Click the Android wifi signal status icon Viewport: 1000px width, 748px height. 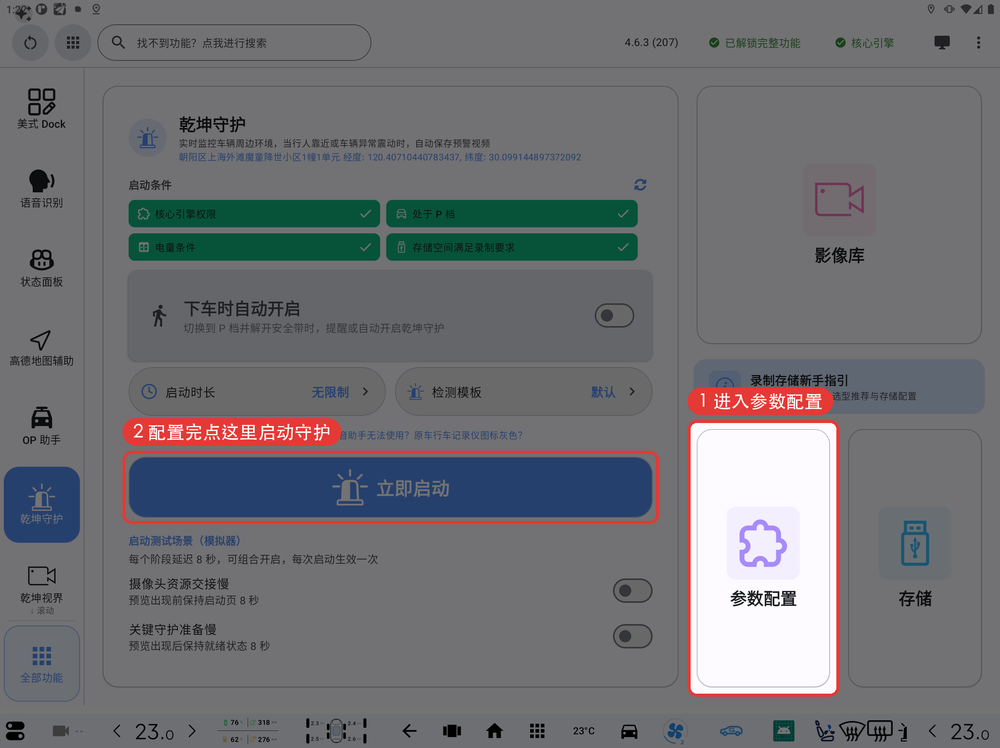[966, 9]
